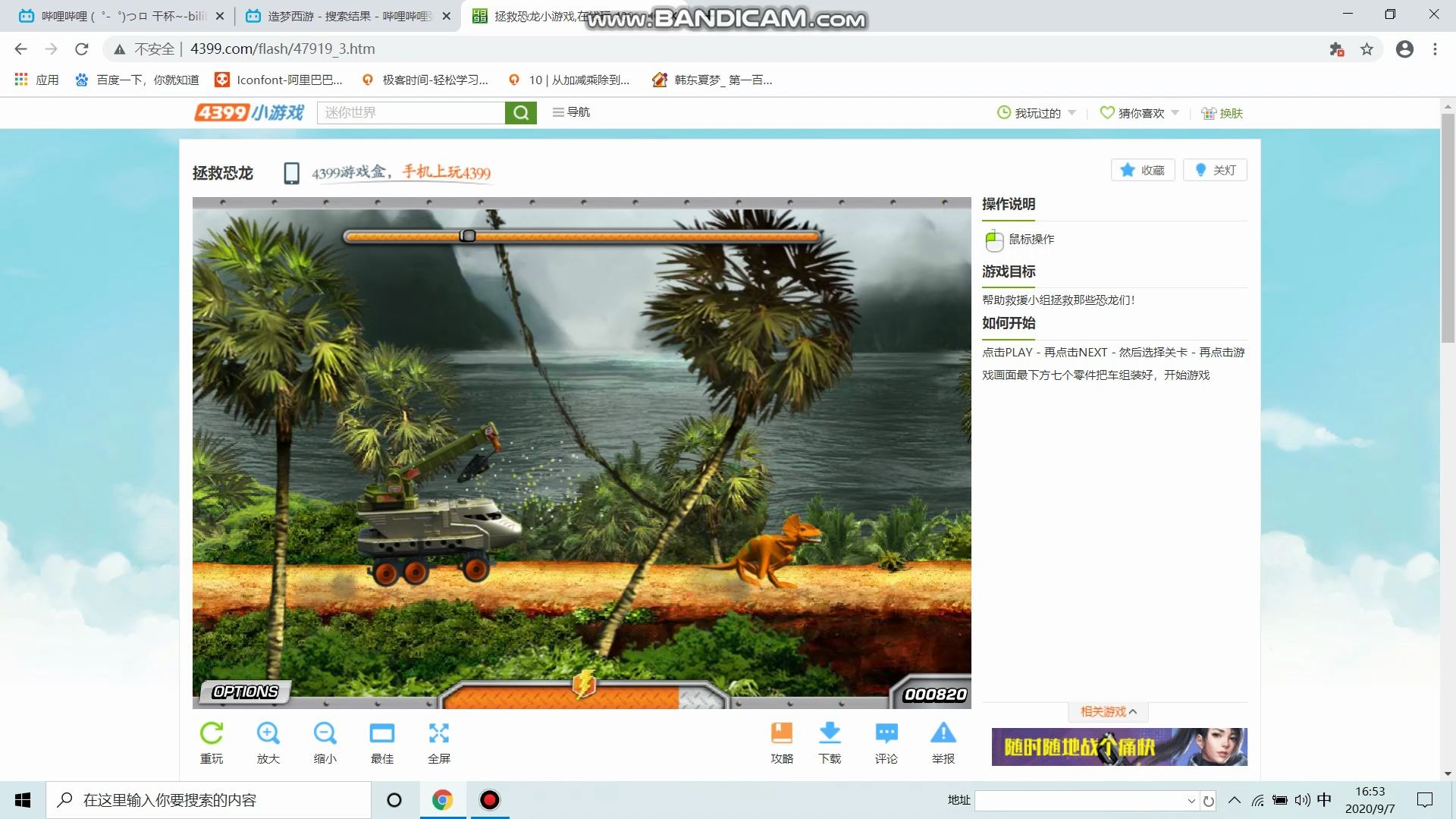Screen dimensions: 1456x819
Task: Click the page vertical scrollbar thumb
Action: pos(1448,227)
